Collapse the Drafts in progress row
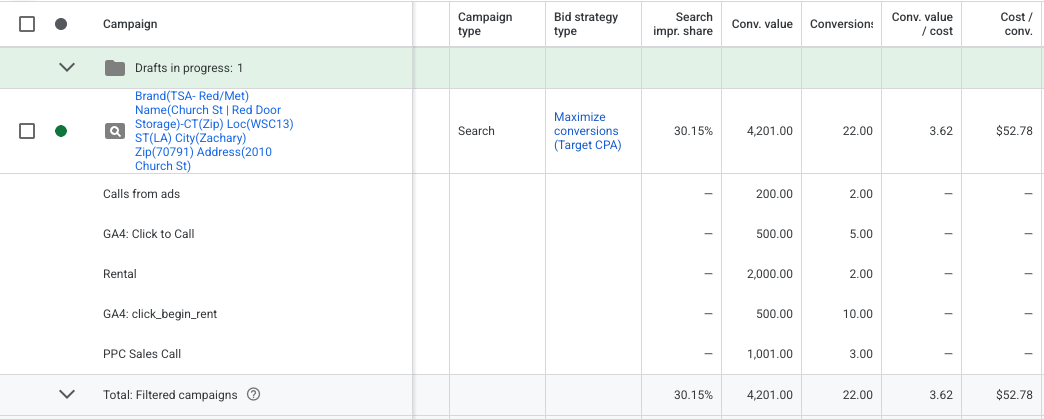Screen dimensions: 1044x419 pos(67,68)
